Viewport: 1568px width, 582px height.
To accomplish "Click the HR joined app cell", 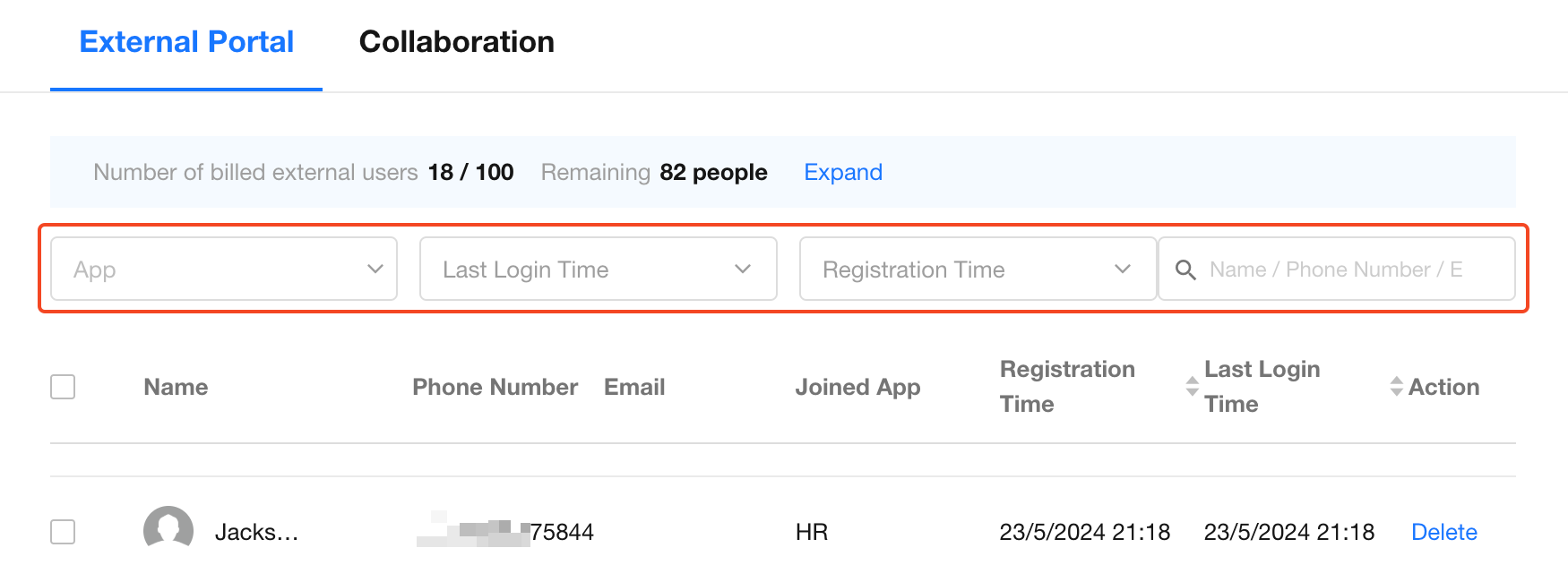I will (812, 532).
